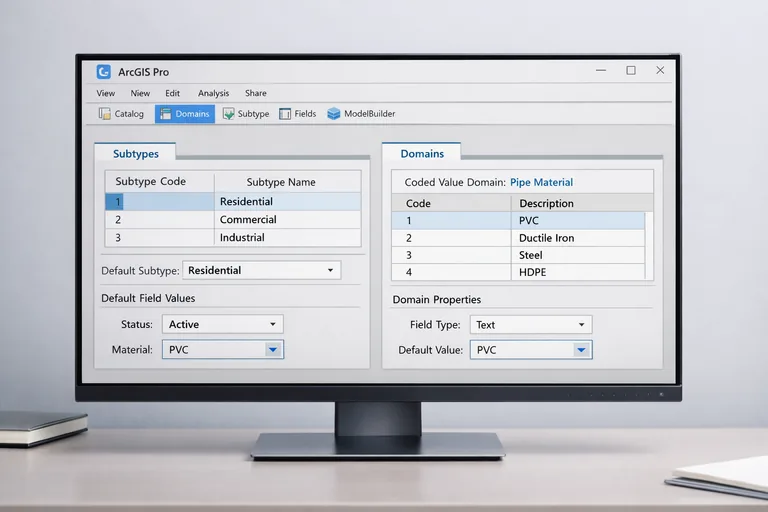Screen dimensions: 768x512
Task: Open the Share menu
Action: click(256, 93)
